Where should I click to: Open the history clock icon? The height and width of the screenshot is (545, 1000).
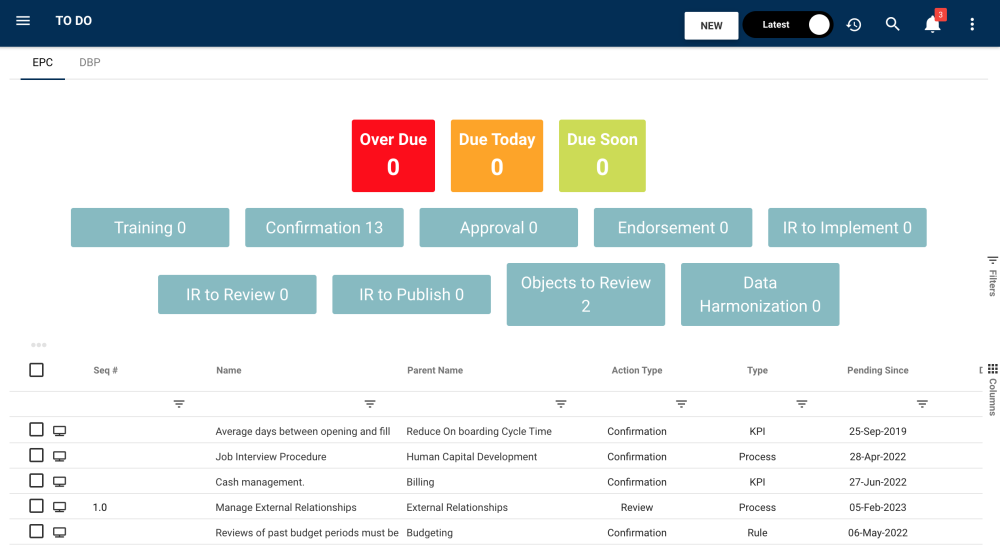854,25
